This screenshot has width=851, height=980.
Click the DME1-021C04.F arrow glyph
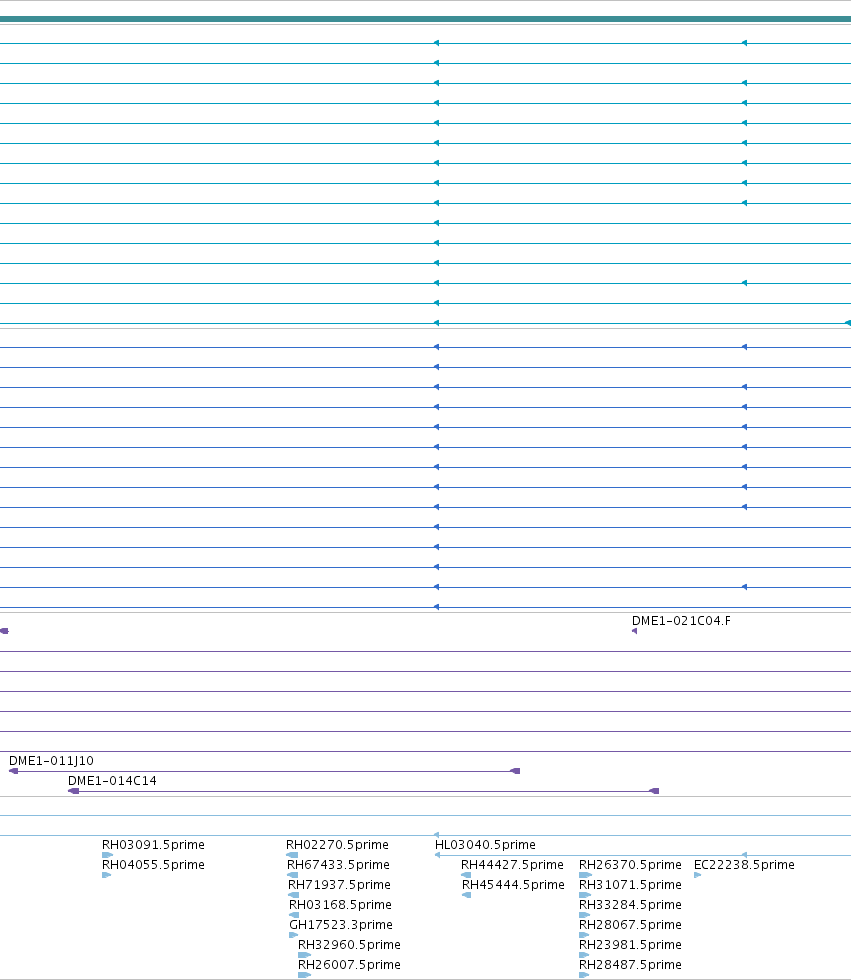(x=634, y=631)
